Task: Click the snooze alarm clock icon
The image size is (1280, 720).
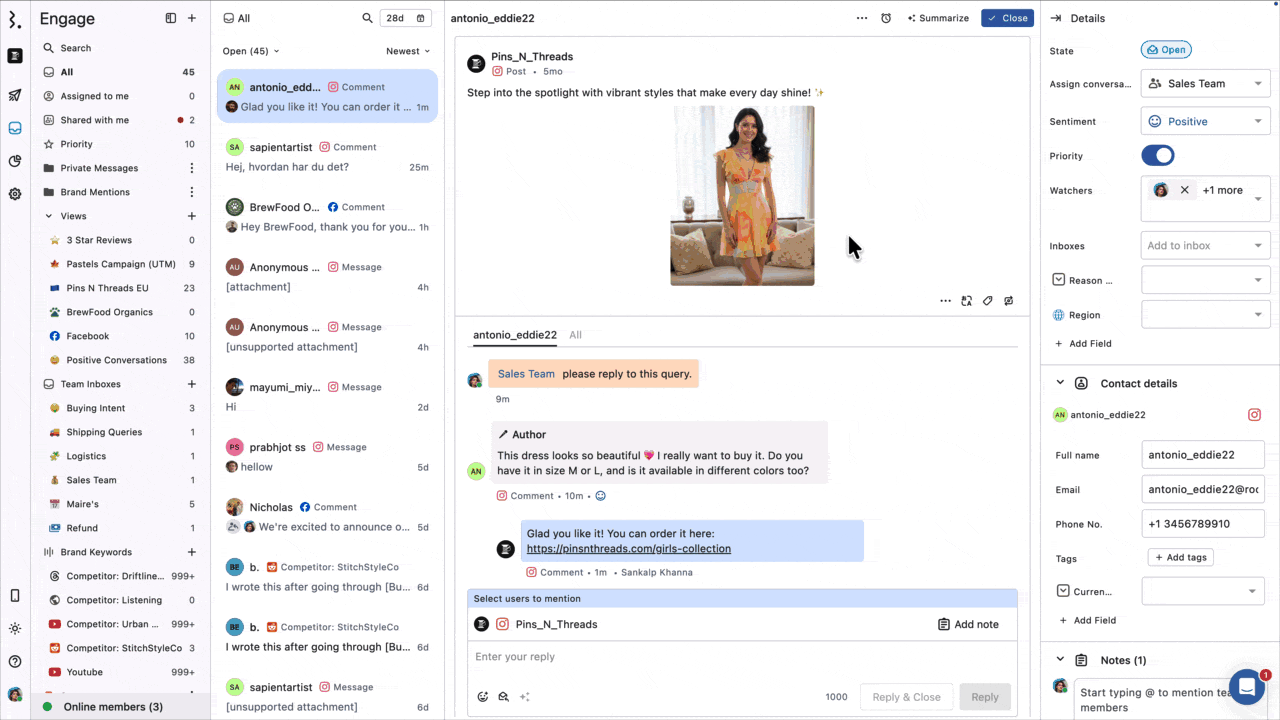Action: coord(886,18)
